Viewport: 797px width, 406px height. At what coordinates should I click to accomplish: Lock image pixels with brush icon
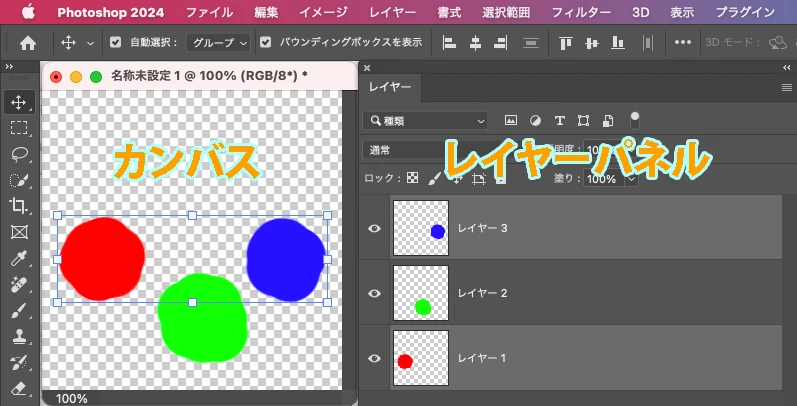tap(435, 178)
